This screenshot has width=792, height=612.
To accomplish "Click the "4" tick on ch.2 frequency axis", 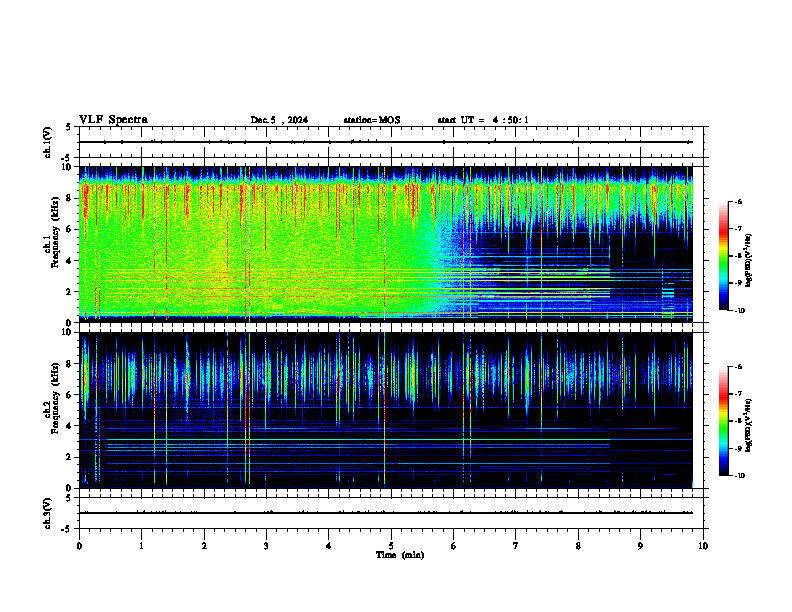I will (70, 426).
